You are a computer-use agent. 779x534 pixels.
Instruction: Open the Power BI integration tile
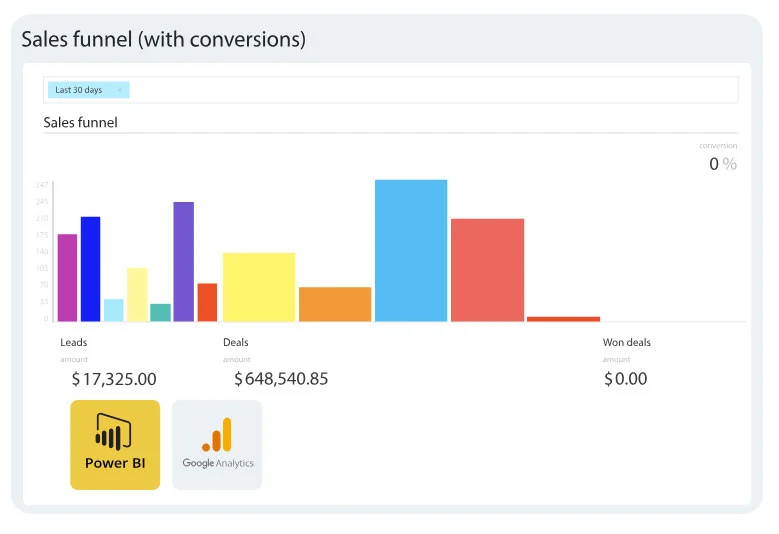[114, 445]
